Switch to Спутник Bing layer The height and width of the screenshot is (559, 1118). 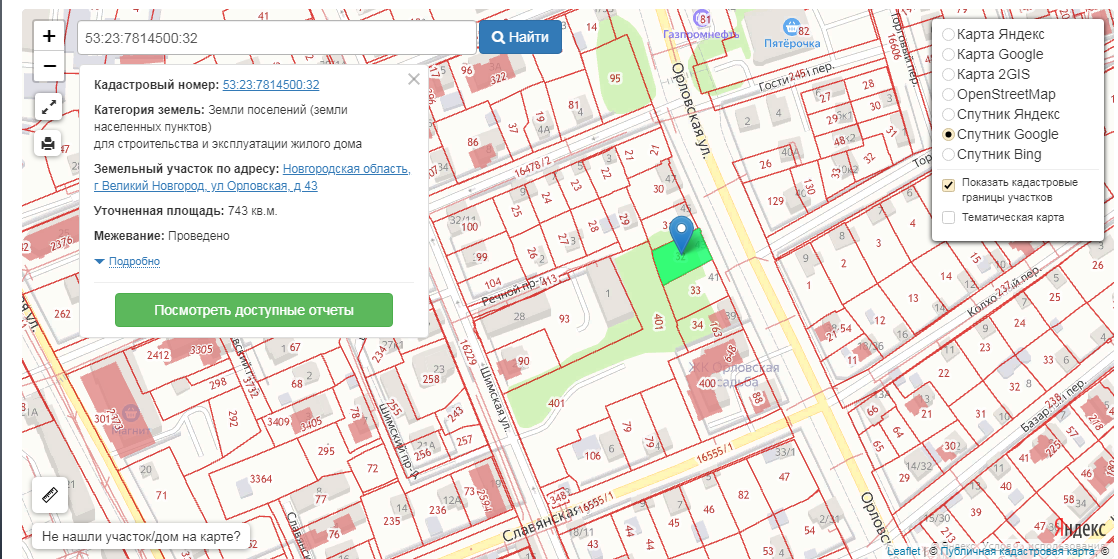point(948,154)
